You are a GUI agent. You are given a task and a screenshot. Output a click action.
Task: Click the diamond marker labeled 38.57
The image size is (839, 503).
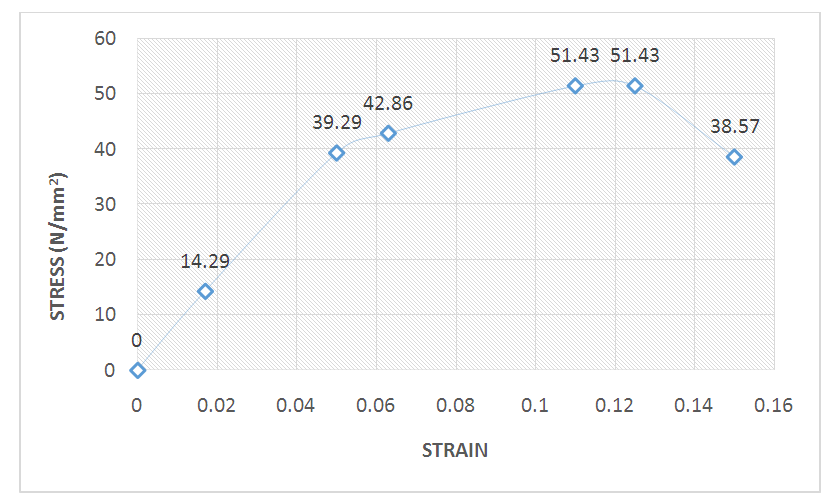[734, 157]
